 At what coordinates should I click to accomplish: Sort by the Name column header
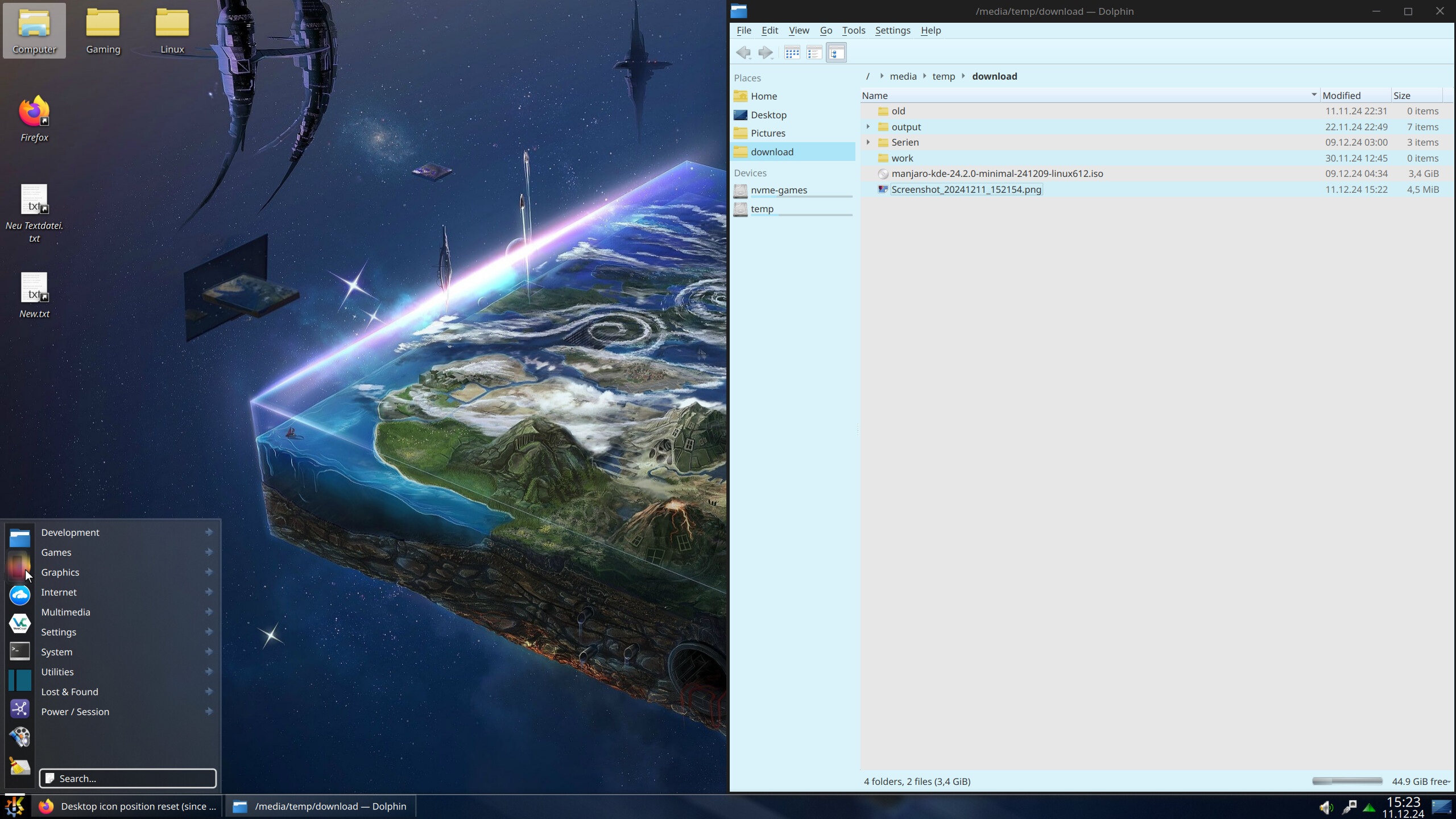tap(1090, 96)
